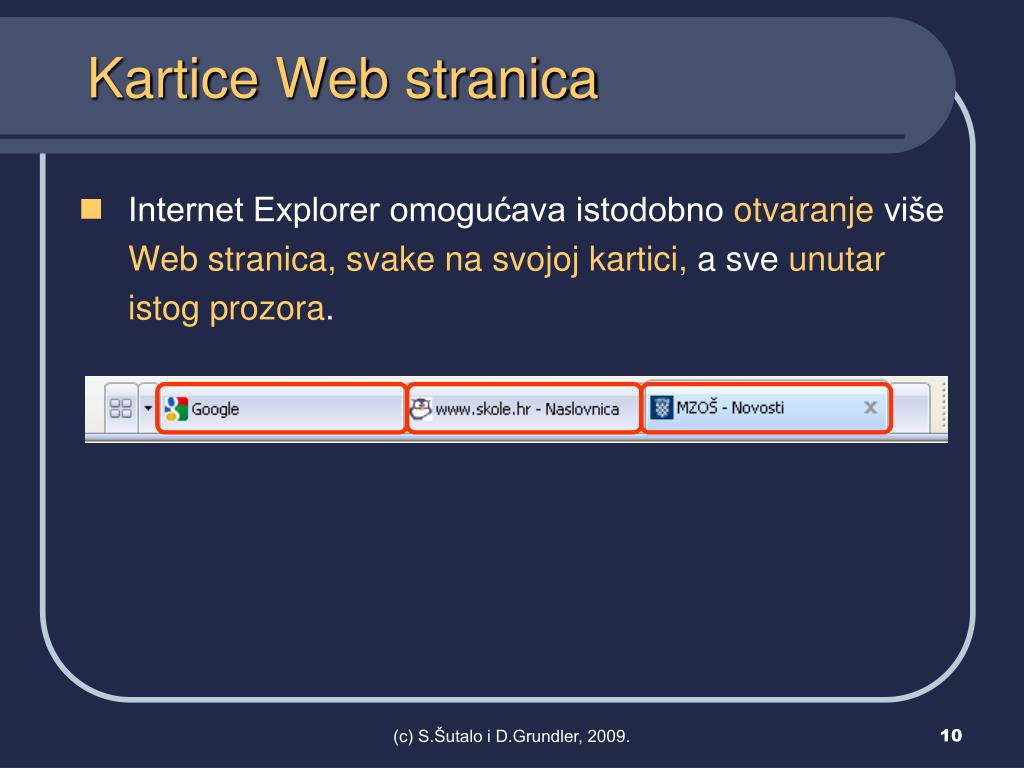Expand the tab list dropdown arrow

(x=148, y=408)
